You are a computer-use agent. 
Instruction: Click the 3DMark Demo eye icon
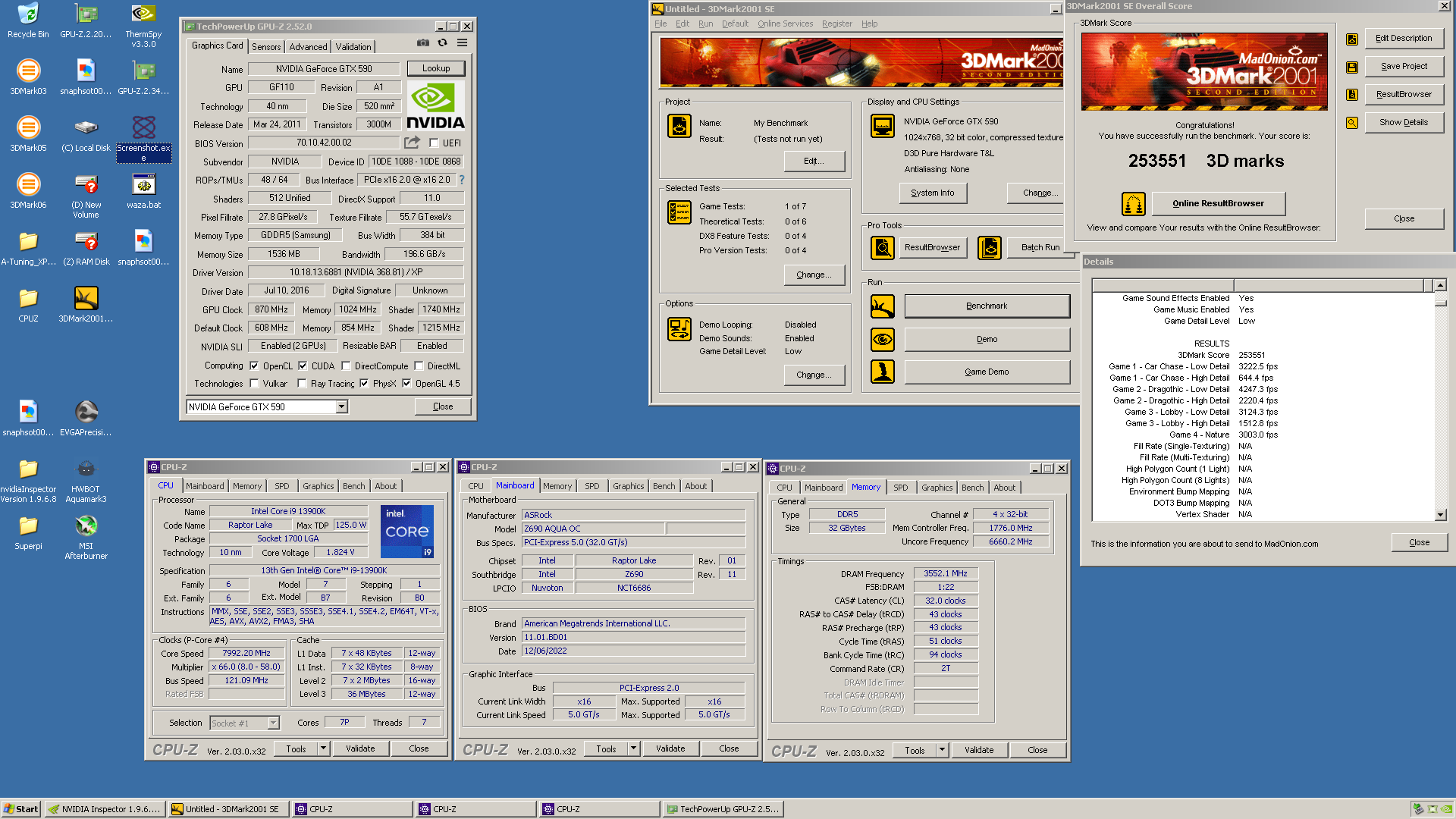pyautogui.click(x=882, y=339)
